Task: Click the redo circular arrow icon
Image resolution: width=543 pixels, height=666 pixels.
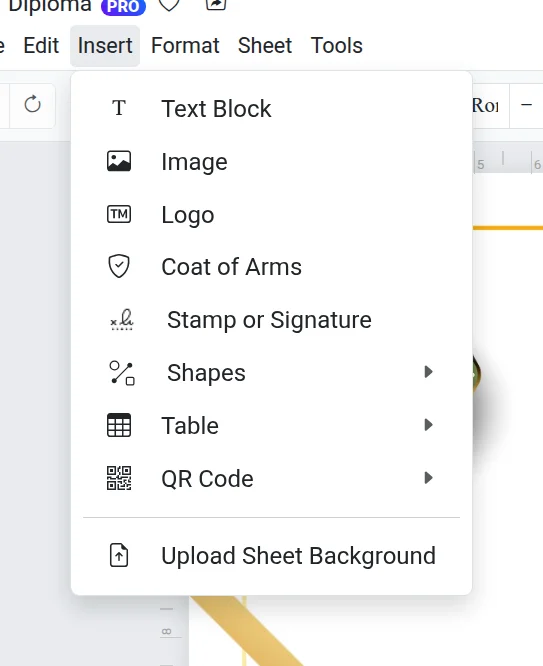Action: (32, 104)
